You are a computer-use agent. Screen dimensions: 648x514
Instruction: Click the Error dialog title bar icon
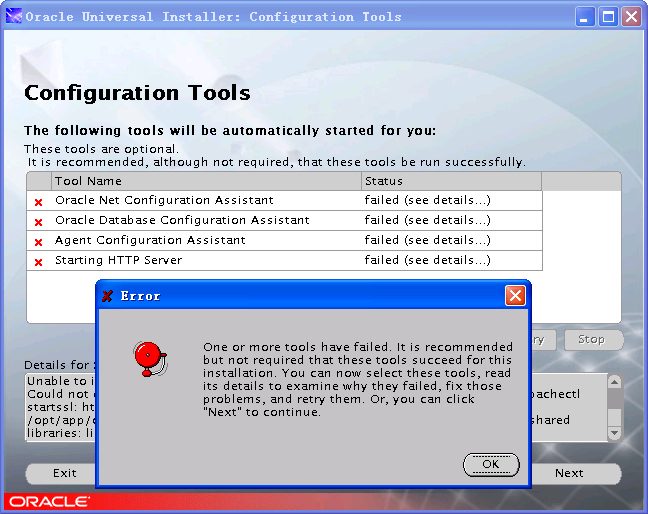point(108,296)
